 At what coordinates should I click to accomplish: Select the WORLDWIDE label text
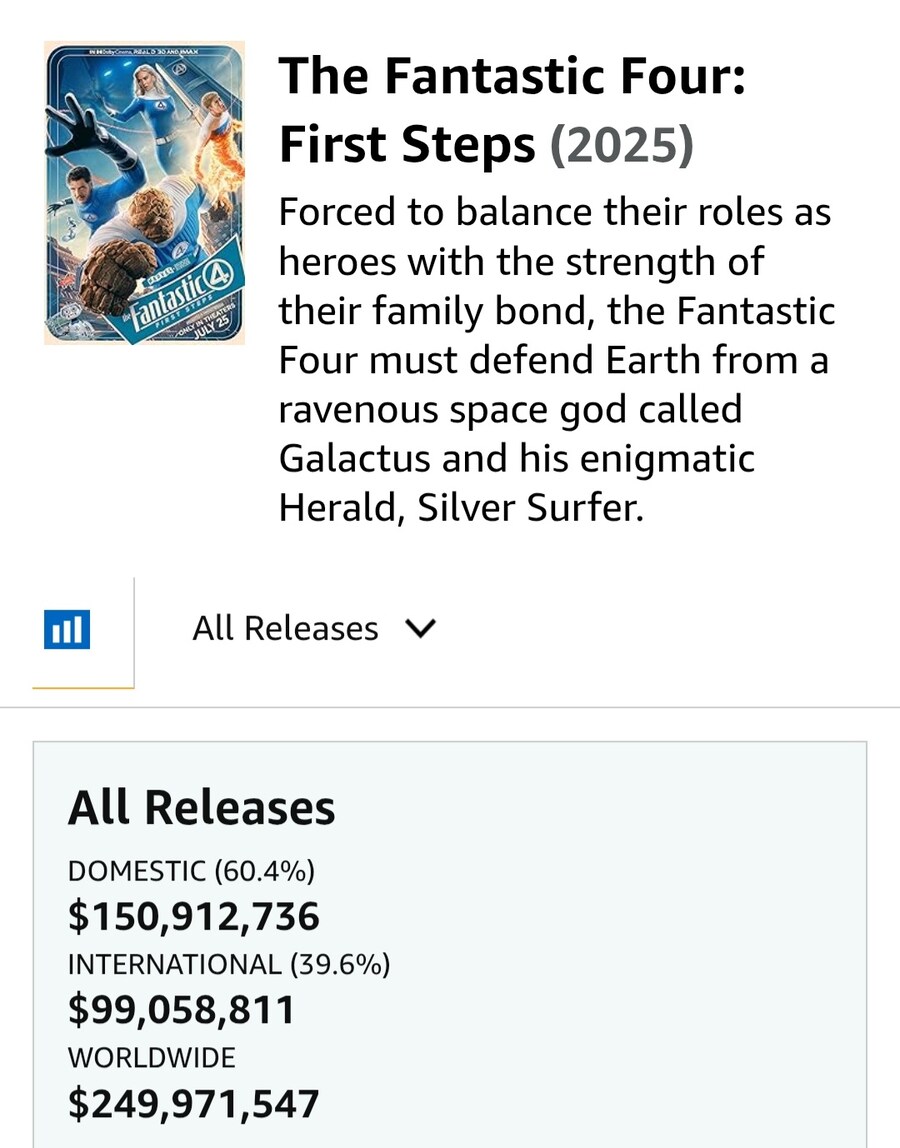[150, 1057]
